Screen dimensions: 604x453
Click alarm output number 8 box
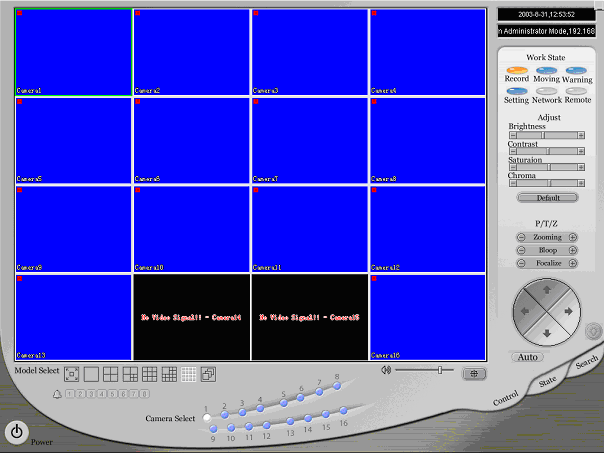point(144,394)
